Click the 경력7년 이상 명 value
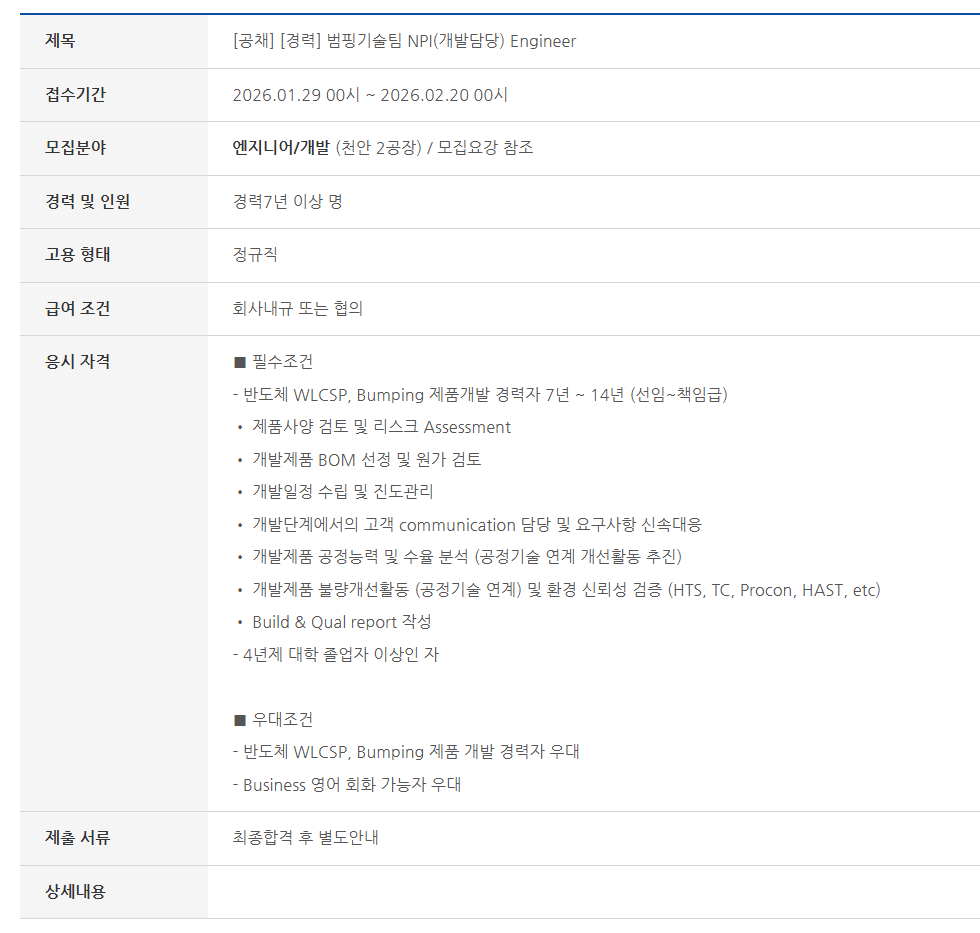The height and width of the screenshot is (933, 980). coord(287,202)
